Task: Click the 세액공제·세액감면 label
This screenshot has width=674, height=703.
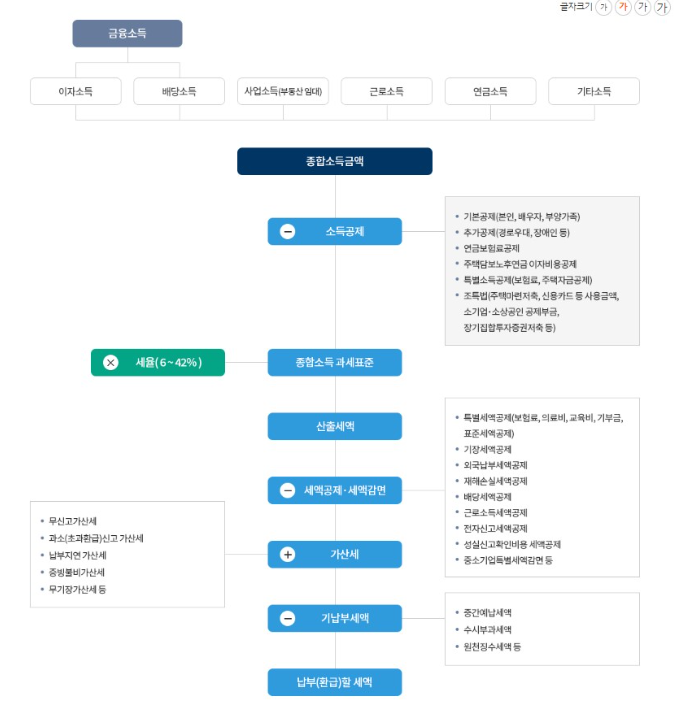Action: (345, 490)
